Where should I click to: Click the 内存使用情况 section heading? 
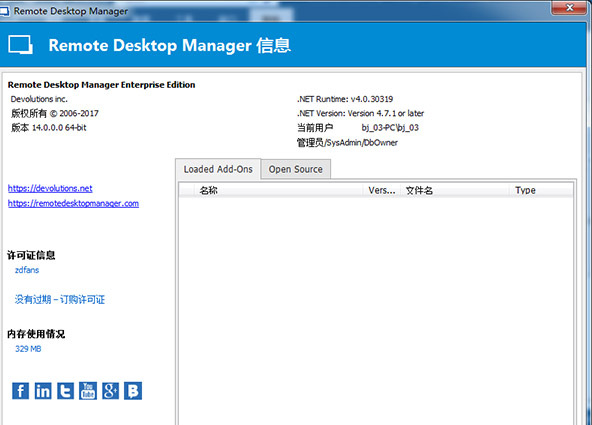click(x=36, y=334)
